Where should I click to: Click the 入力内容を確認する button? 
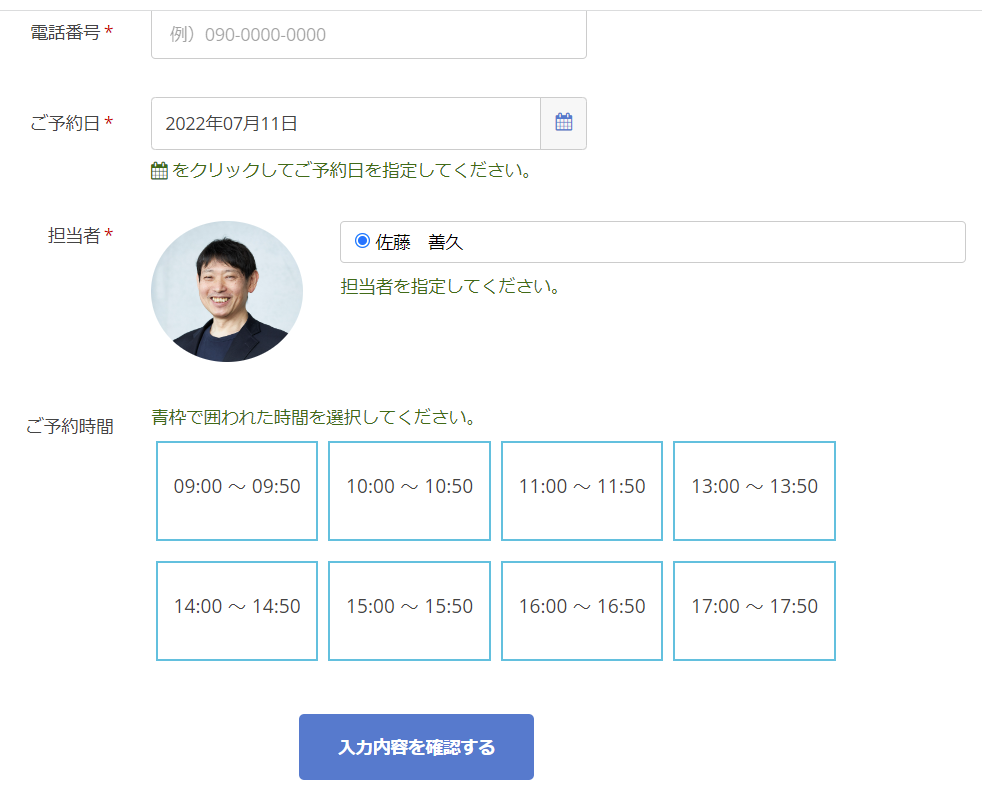tap(416, 747)
